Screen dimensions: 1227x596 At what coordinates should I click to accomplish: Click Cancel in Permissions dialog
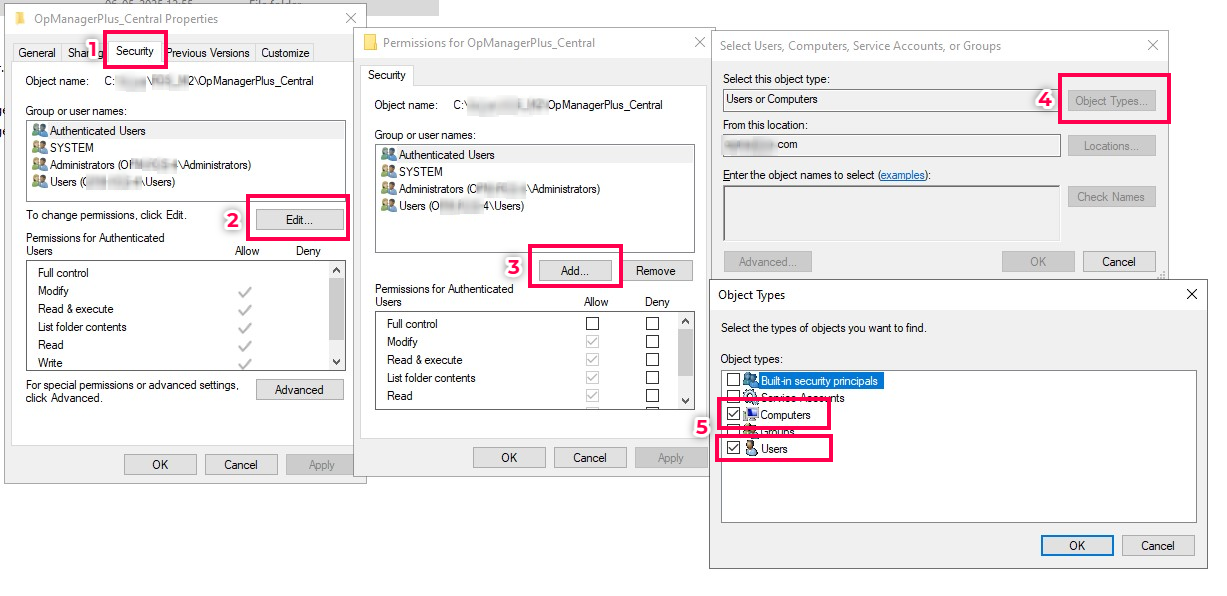coord(590,458)
